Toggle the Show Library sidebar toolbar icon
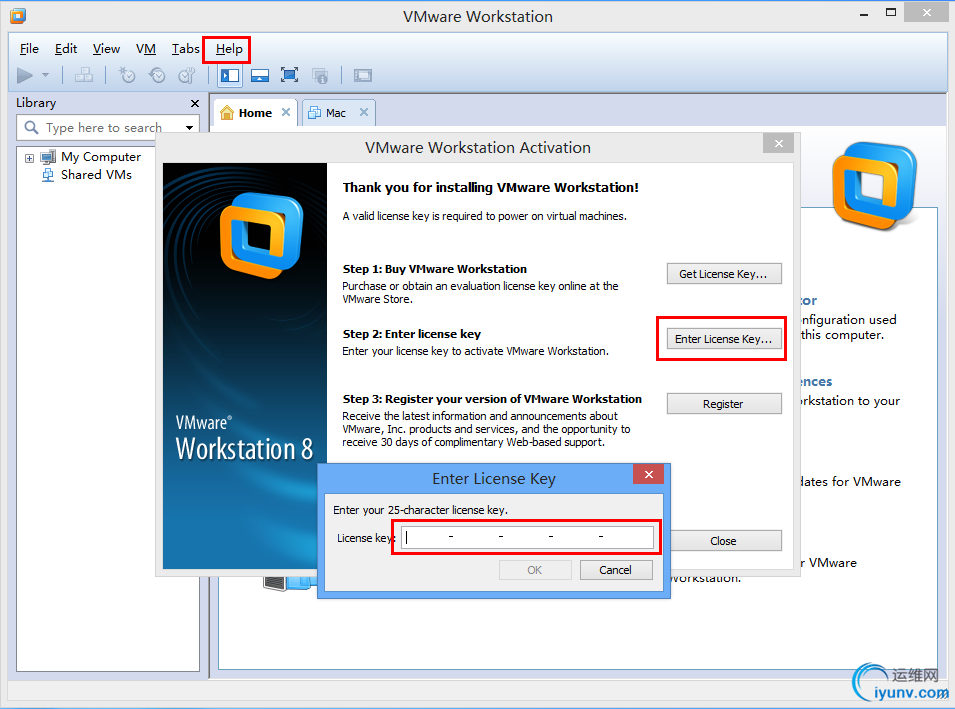Image resolution: width=955 pixels, height=709 pixels. (230, 76)
